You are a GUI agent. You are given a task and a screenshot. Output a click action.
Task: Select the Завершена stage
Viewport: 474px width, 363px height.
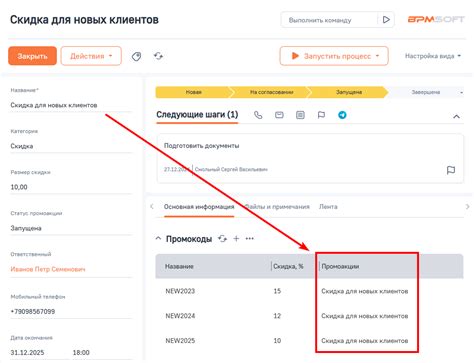pyautogui.click(x=426, y=92)
